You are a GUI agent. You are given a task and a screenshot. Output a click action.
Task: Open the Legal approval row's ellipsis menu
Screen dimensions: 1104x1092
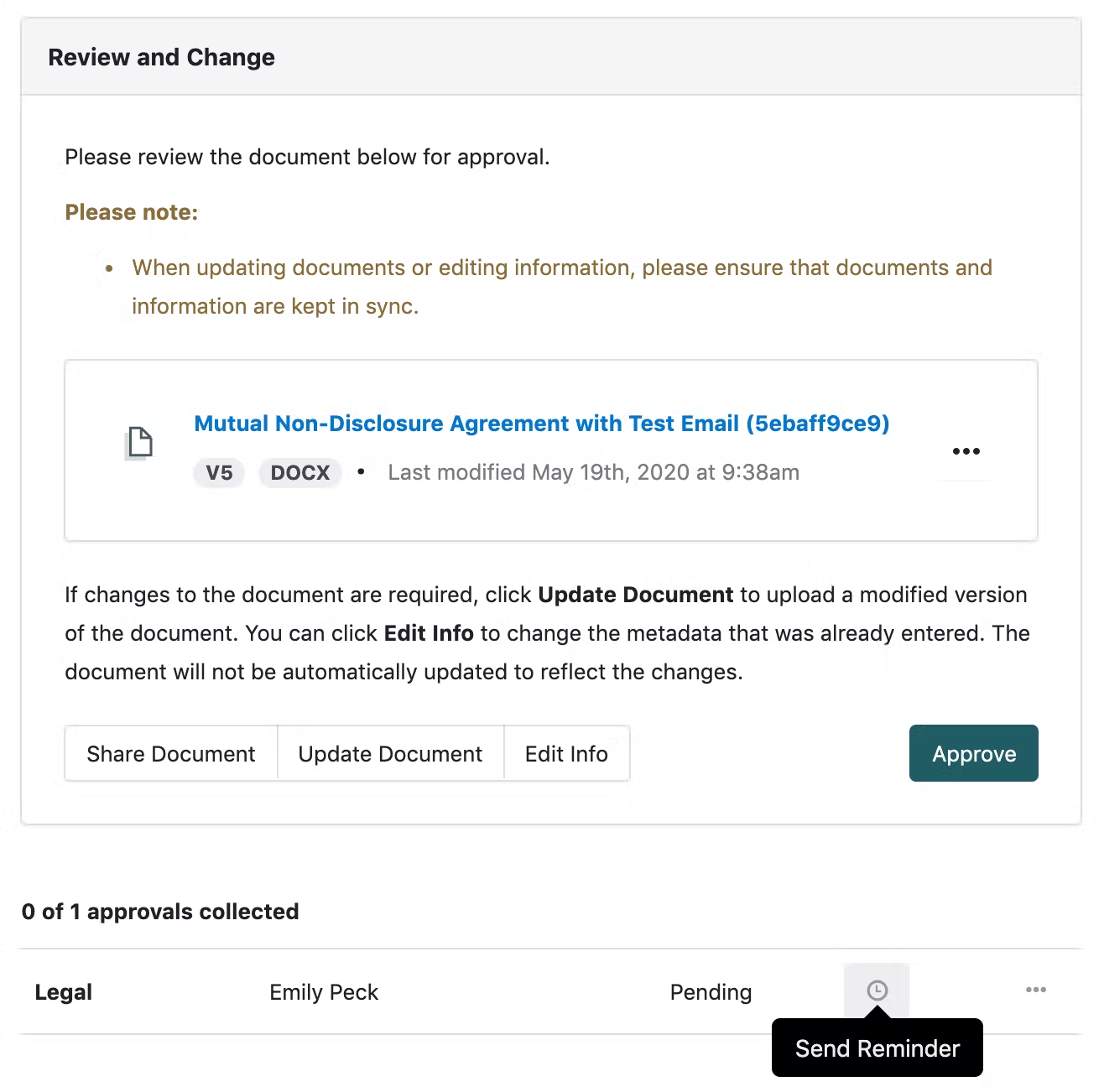1035,991
